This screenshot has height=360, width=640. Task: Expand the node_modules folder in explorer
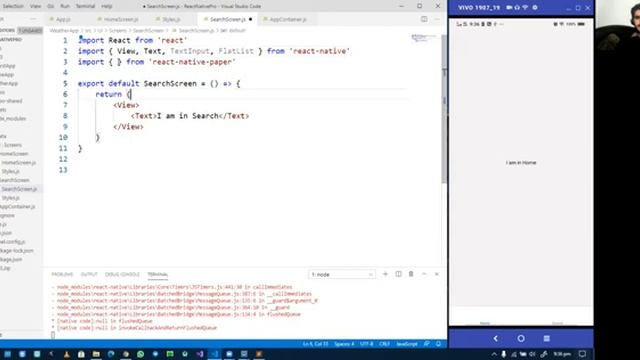(13, 118)
